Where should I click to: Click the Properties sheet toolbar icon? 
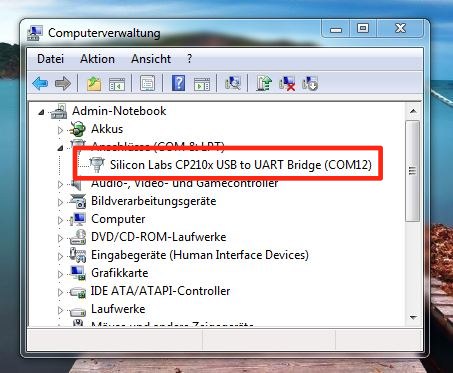pos(147,83)
